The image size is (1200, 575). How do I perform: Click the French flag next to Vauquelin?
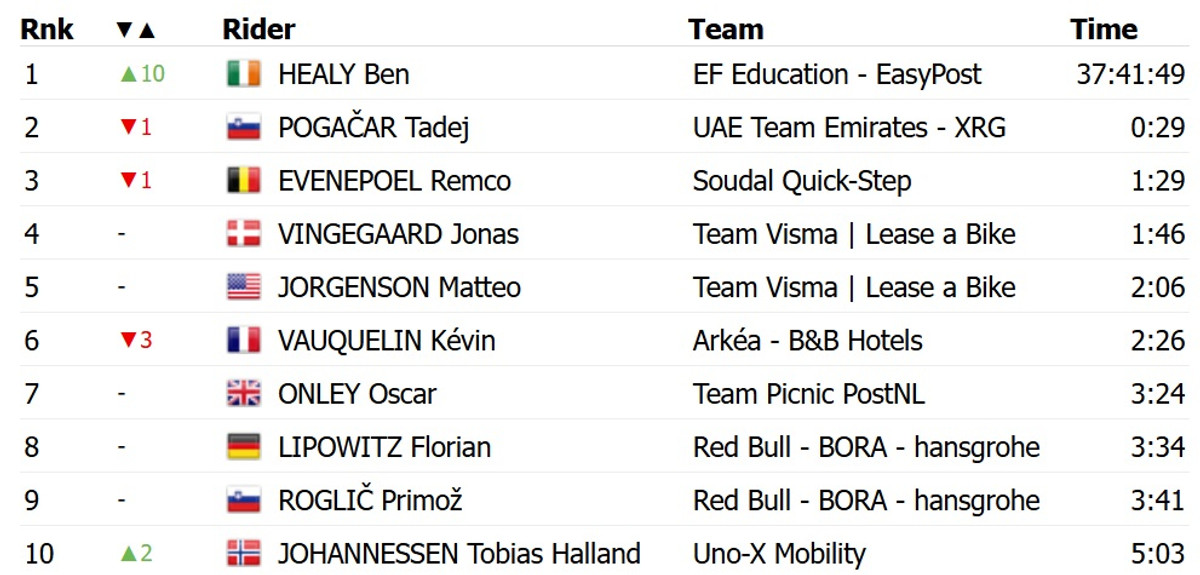[244, 341]
